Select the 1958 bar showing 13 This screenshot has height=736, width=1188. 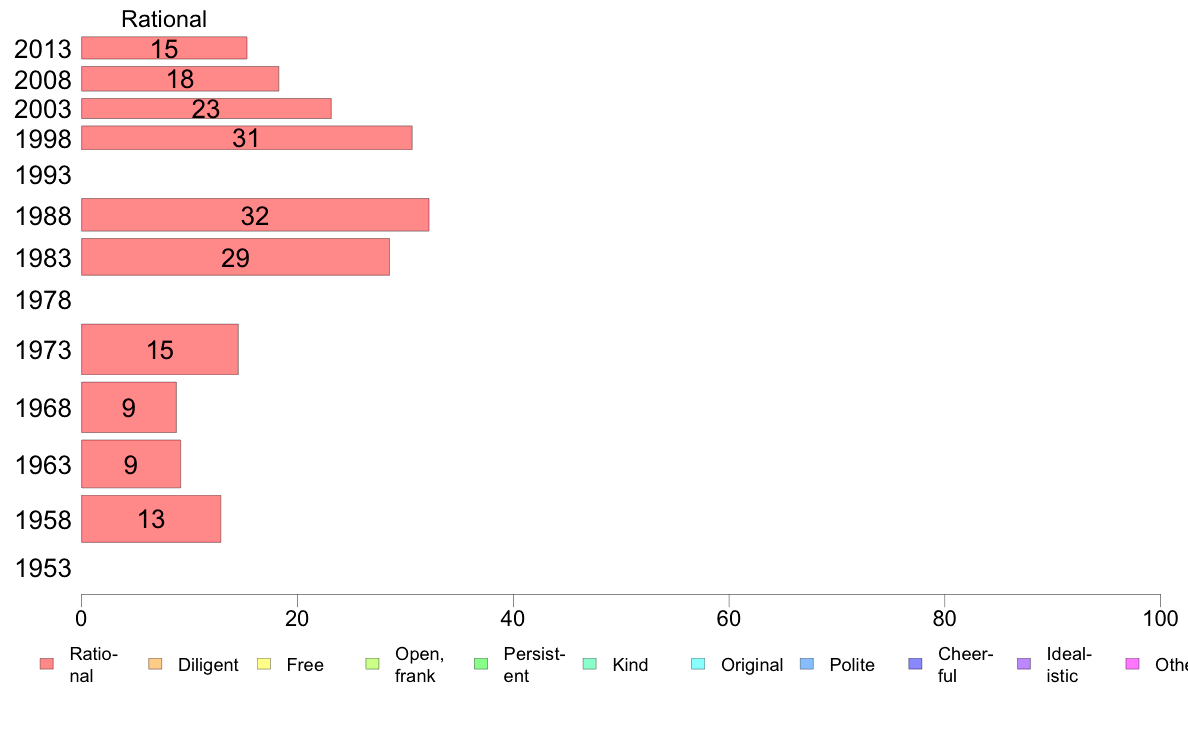pos(152,519)
